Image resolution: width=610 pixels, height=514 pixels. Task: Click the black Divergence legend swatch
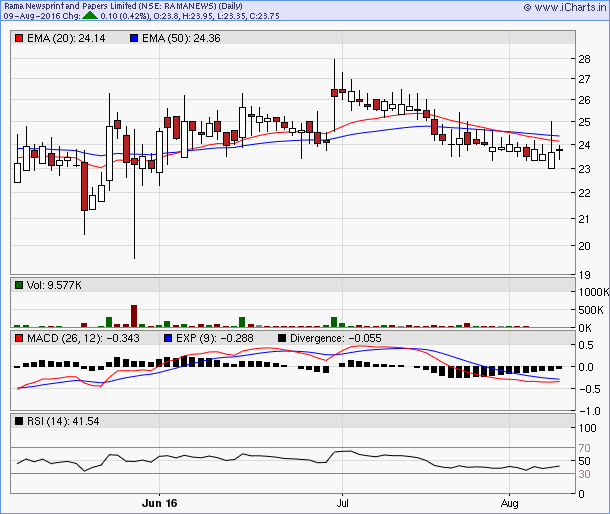pyautogui.click(x=282, y=338)
